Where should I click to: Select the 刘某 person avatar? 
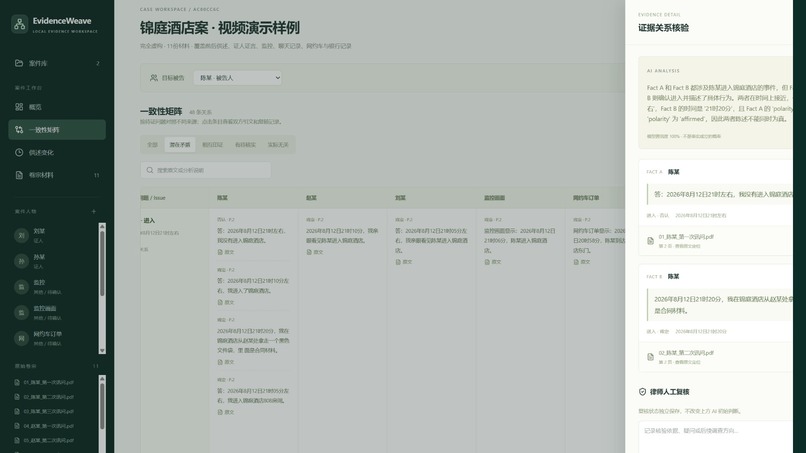pos(22,235)
